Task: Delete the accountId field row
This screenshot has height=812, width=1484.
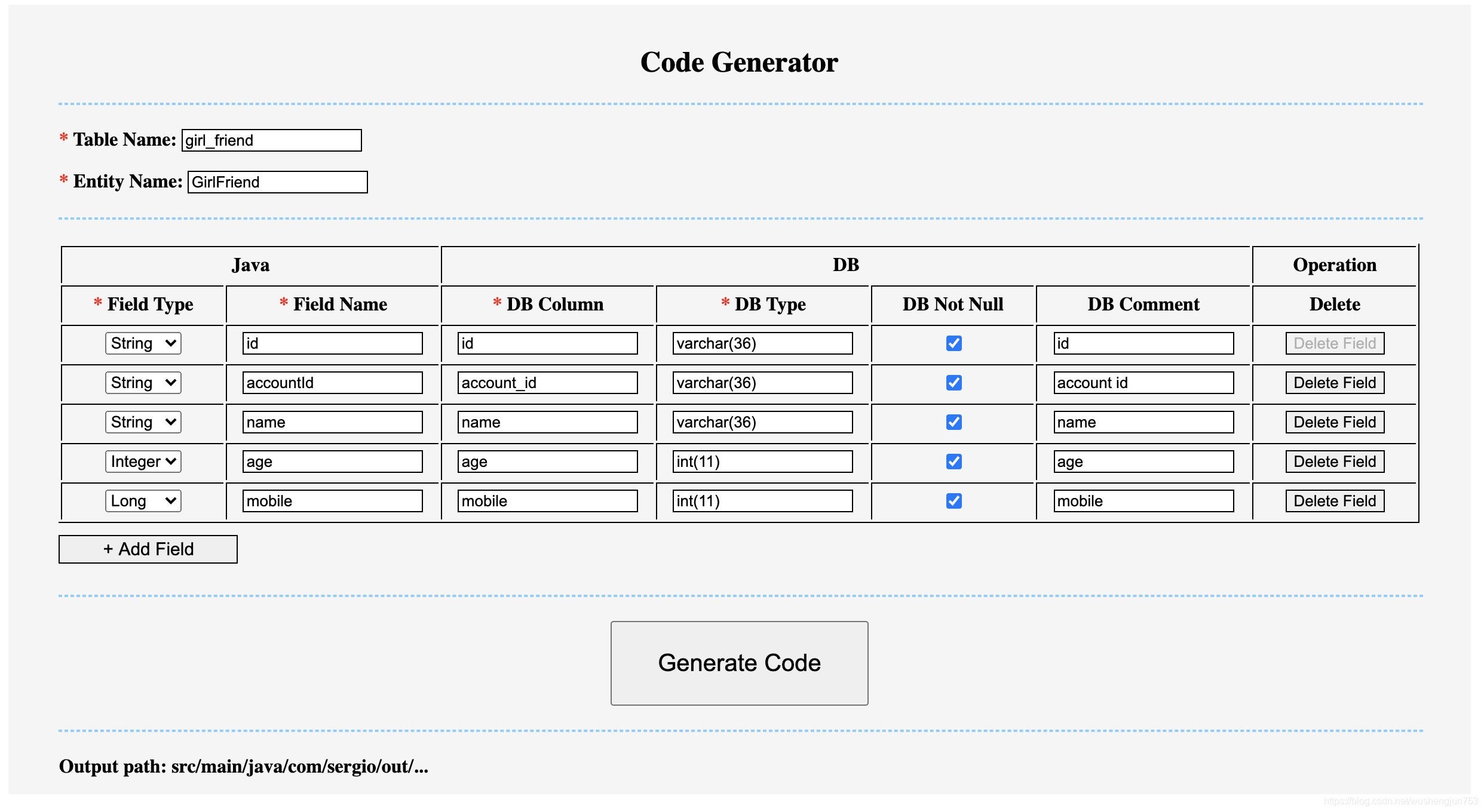Action: point(1334,383)
